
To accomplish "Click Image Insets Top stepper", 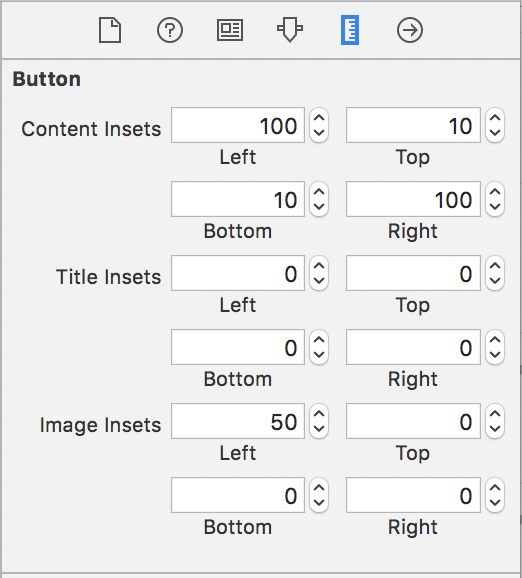I will point(495,421).
